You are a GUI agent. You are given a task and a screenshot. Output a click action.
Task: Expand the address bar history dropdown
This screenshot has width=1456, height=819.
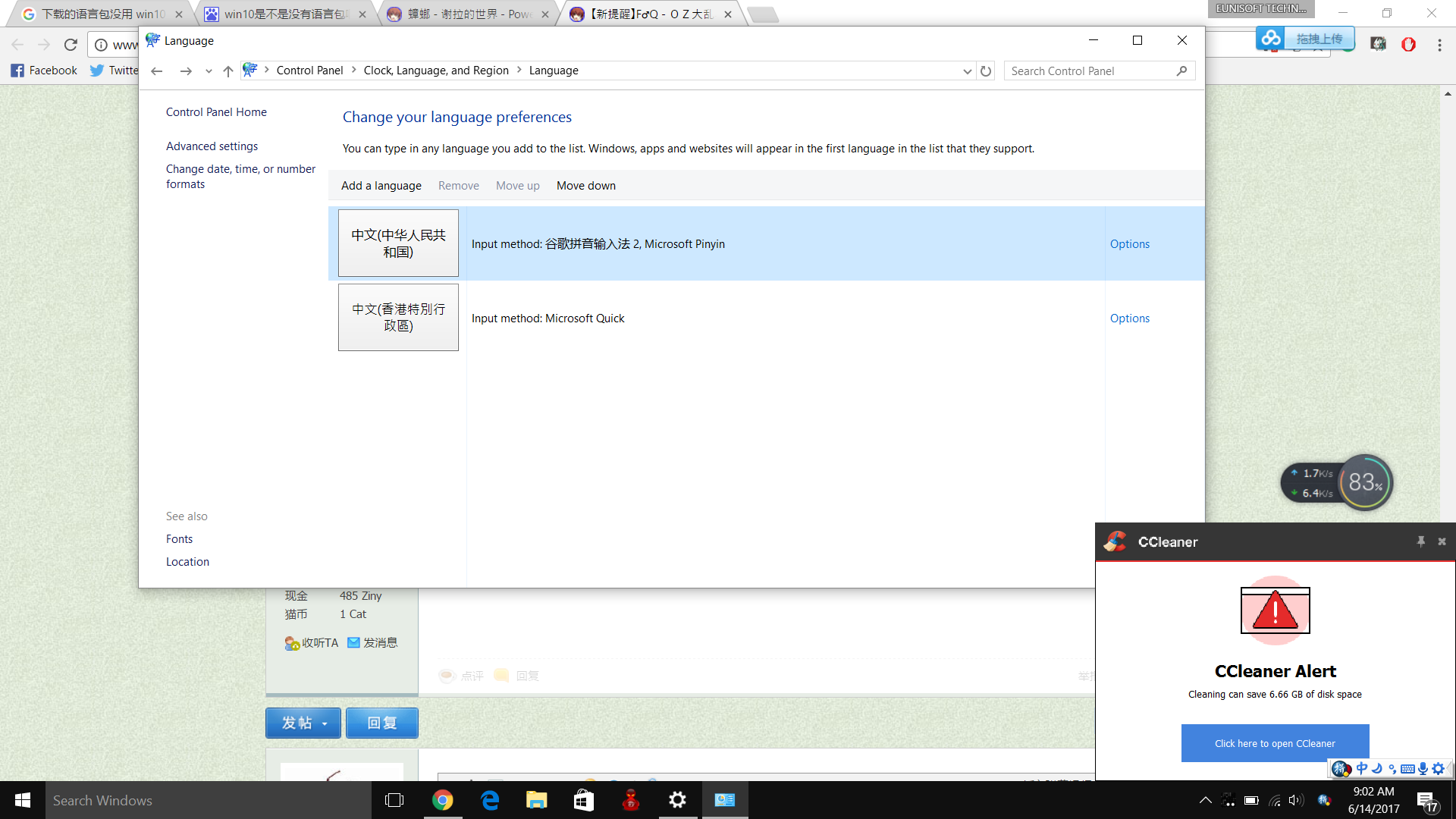(x=968, y=71)
